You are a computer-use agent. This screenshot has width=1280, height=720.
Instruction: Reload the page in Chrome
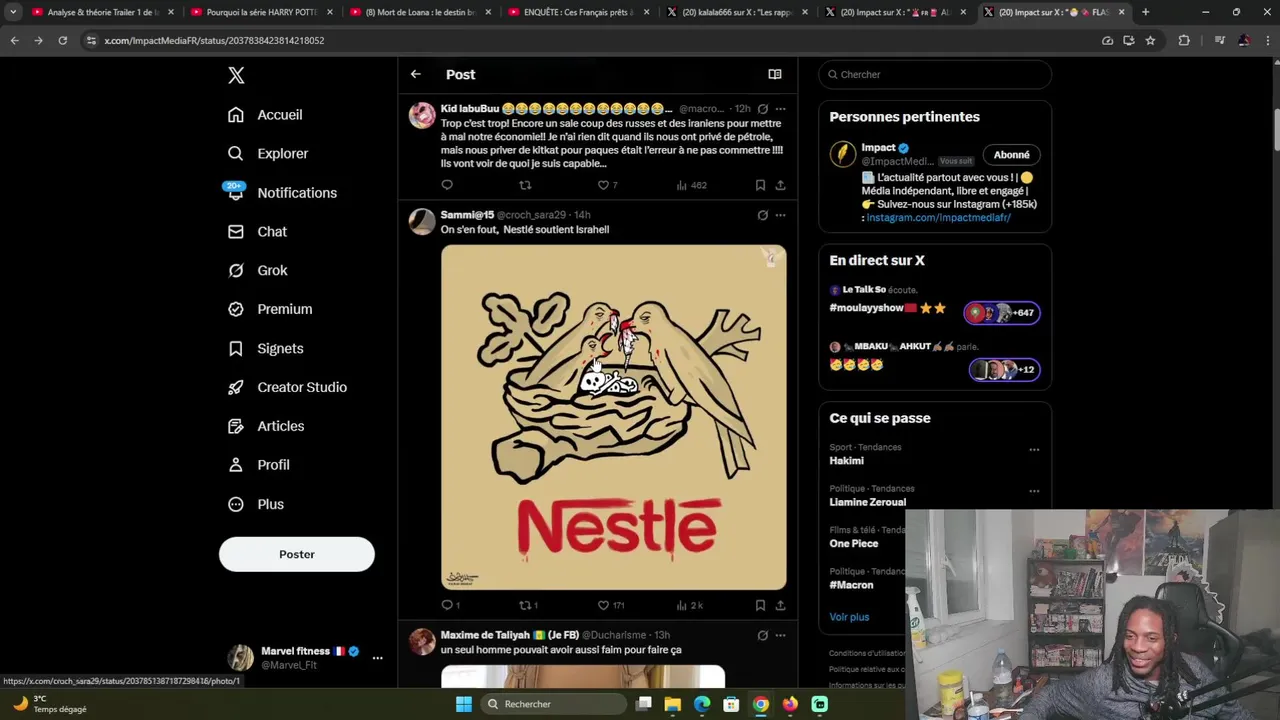point(62,40)
